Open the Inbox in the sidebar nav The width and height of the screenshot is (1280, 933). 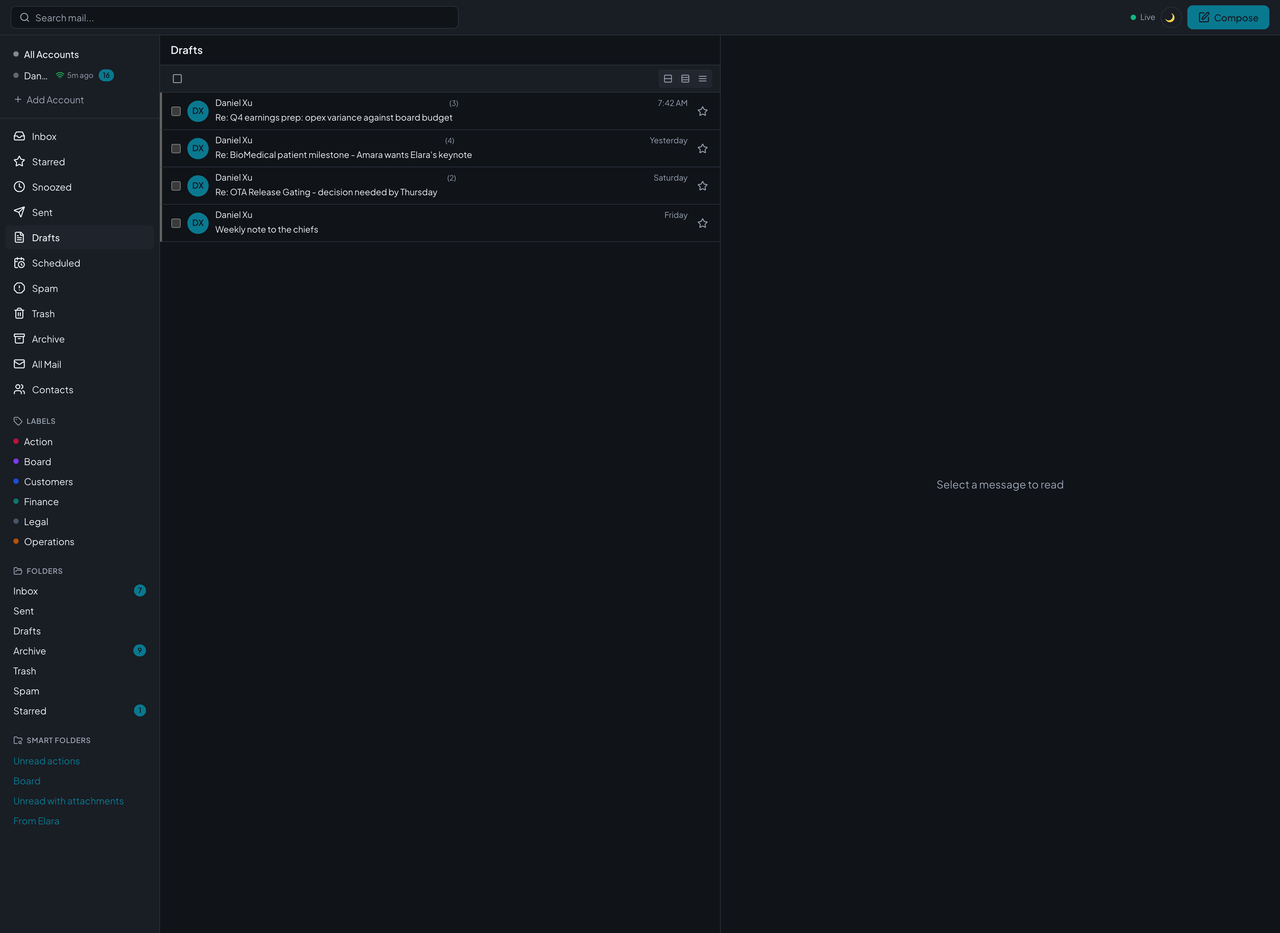80,136
